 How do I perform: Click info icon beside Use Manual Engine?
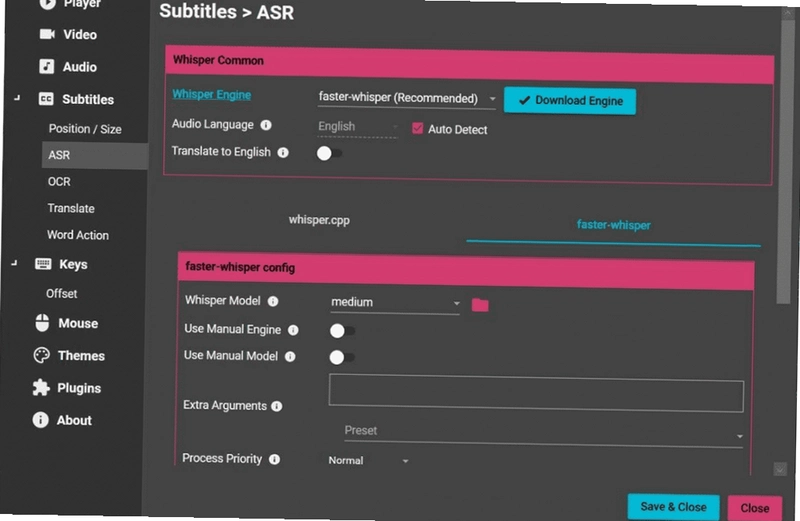293,330
